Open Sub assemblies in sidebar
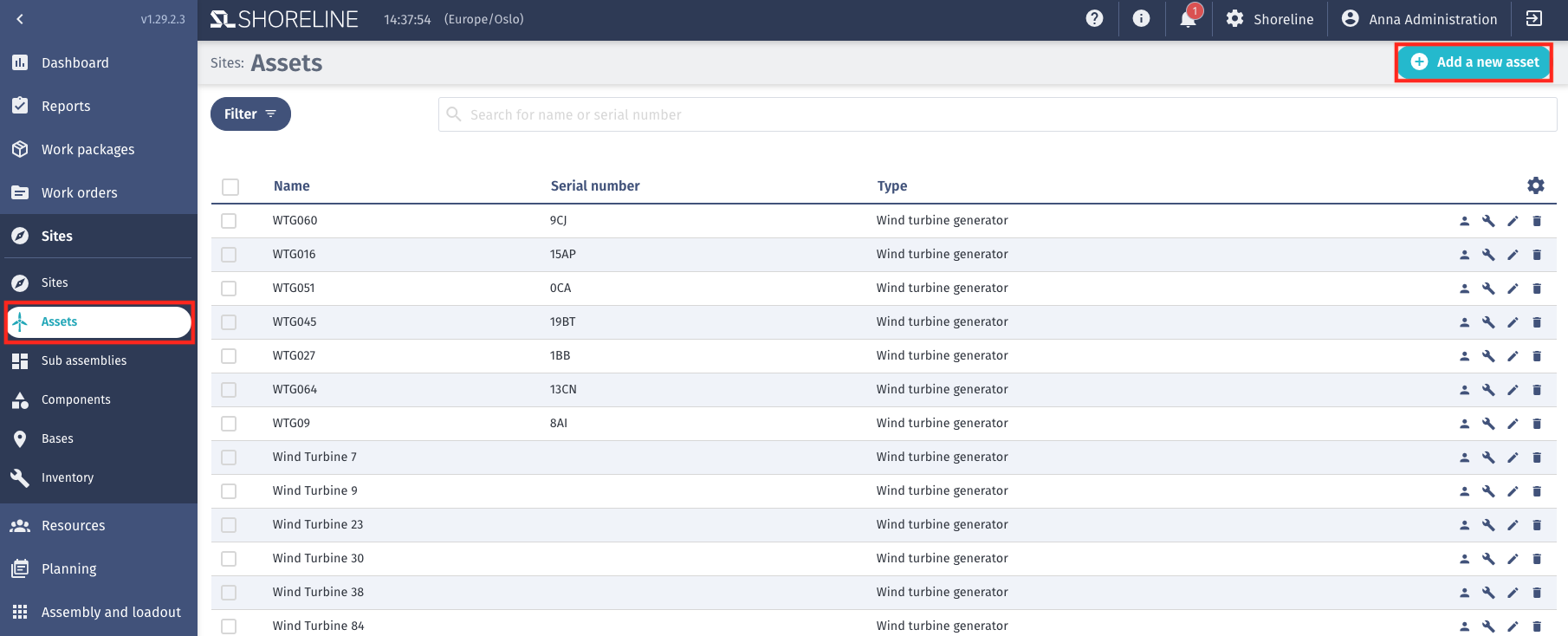This screenshot has width=1568, height=636. [99, 360]
